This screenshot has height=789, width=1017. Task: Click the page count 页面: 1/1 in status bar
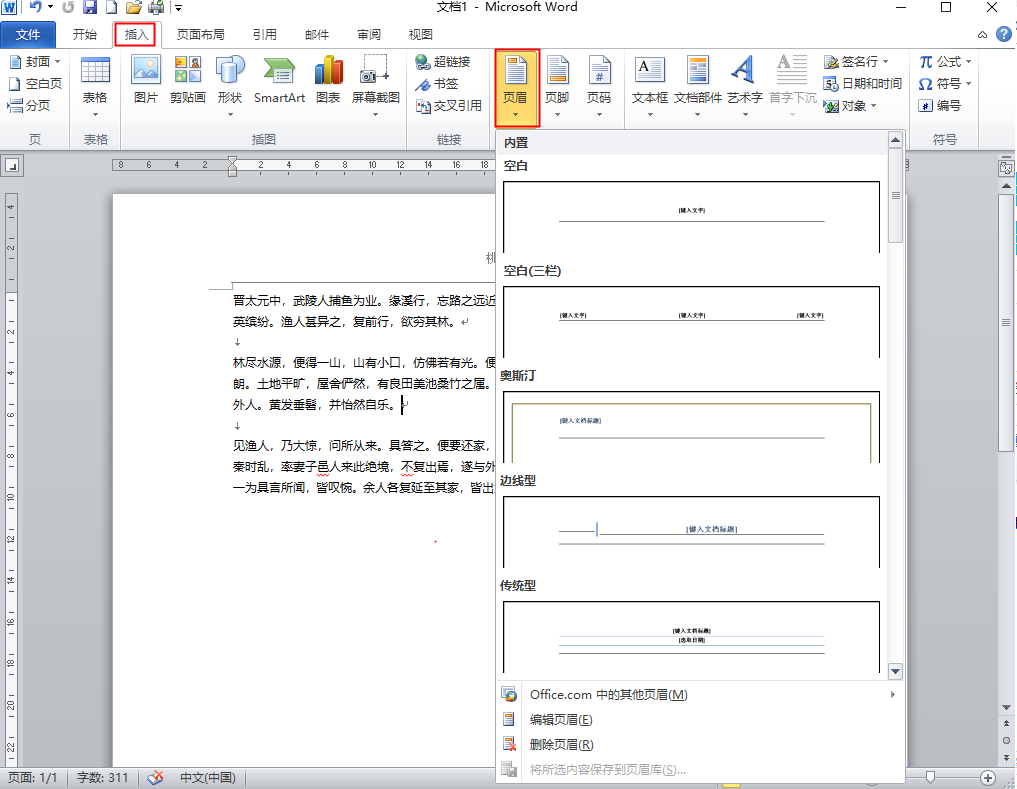[32, 777]
